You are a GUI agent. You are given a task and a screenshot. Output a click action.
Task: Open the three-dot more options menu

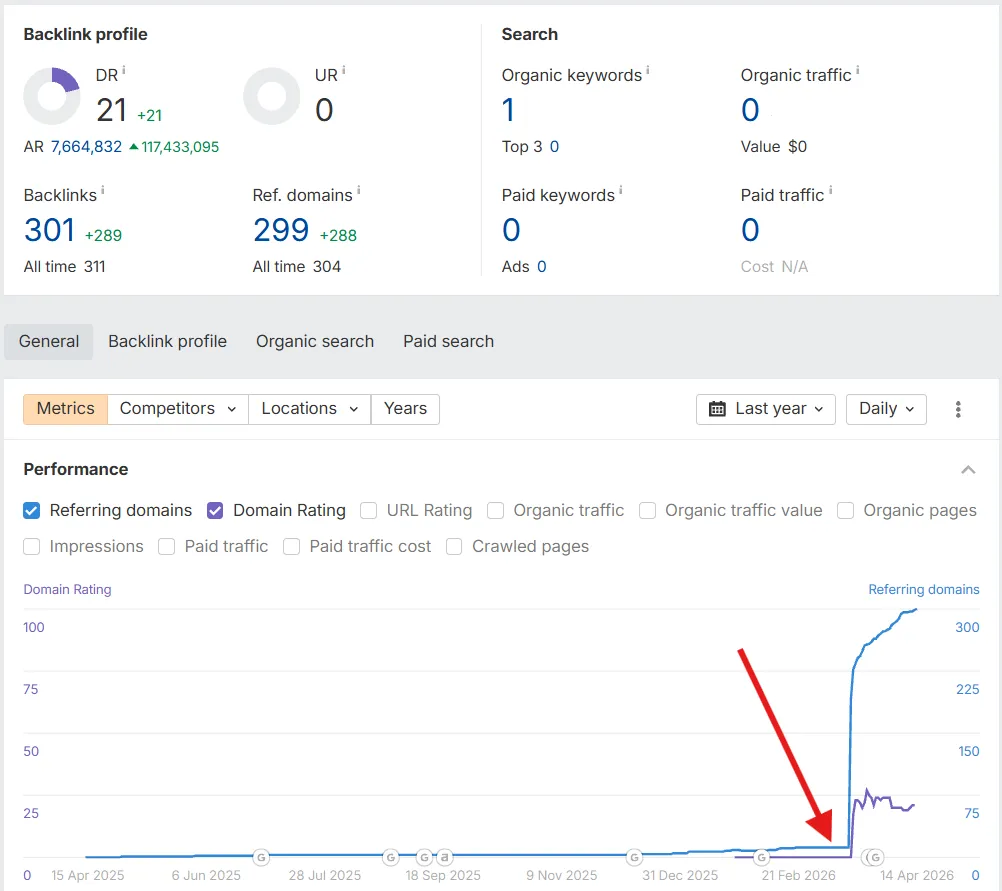click(958, 409)
